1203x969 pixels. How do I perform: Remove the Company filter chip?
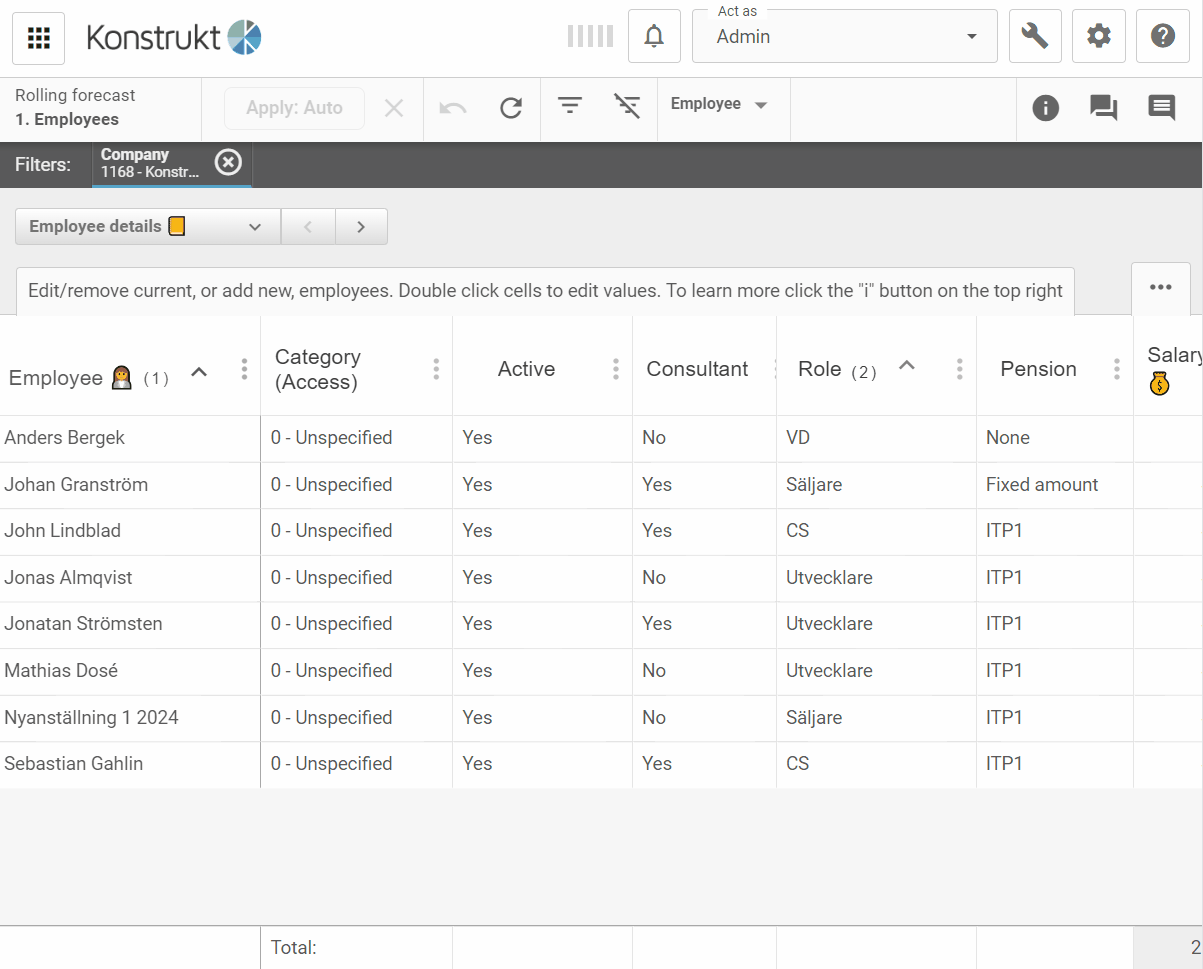coord(229,162)
